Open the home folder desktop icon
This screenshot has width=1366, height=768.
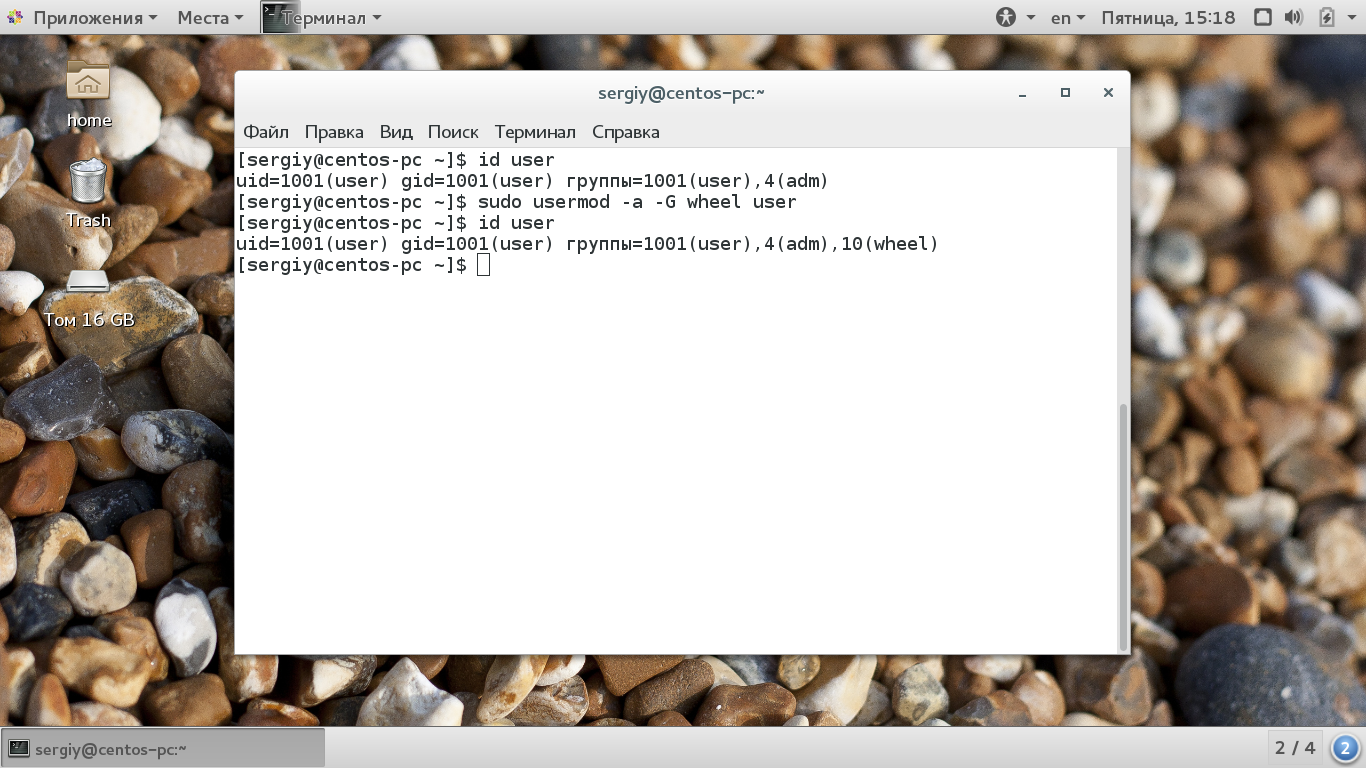pos(88,94)
